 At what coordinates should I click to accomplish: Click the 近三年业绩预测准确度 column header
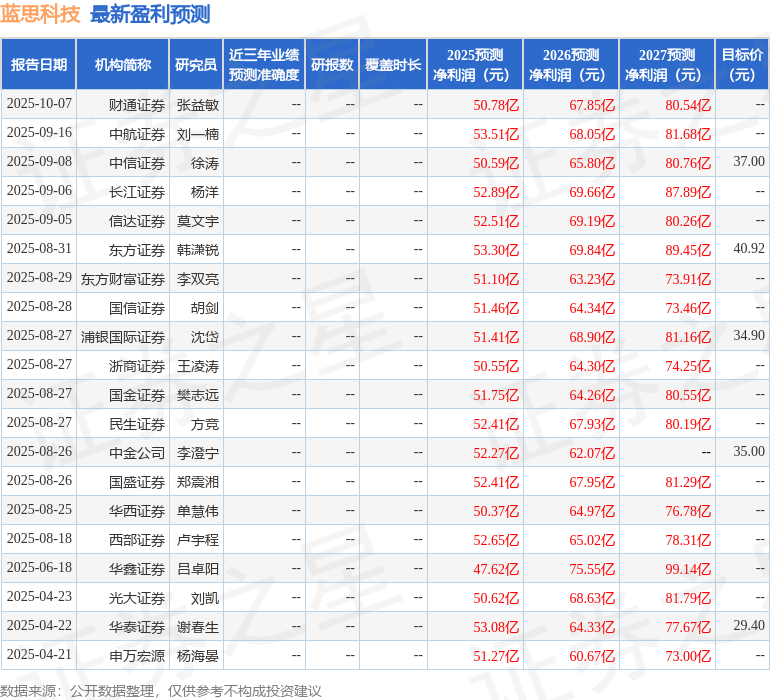click(x=264, y=65)
